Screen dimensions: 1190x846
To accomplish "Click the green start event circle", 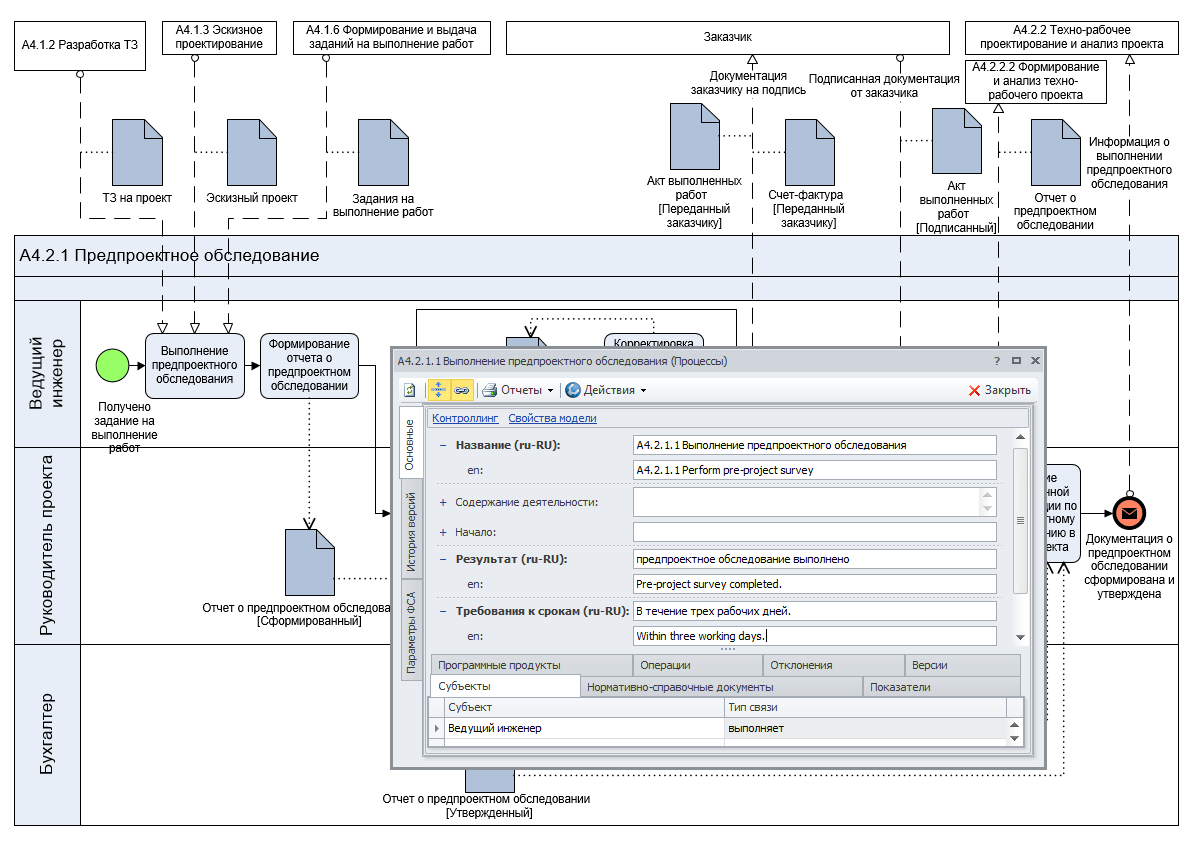I will pos(113,366).
